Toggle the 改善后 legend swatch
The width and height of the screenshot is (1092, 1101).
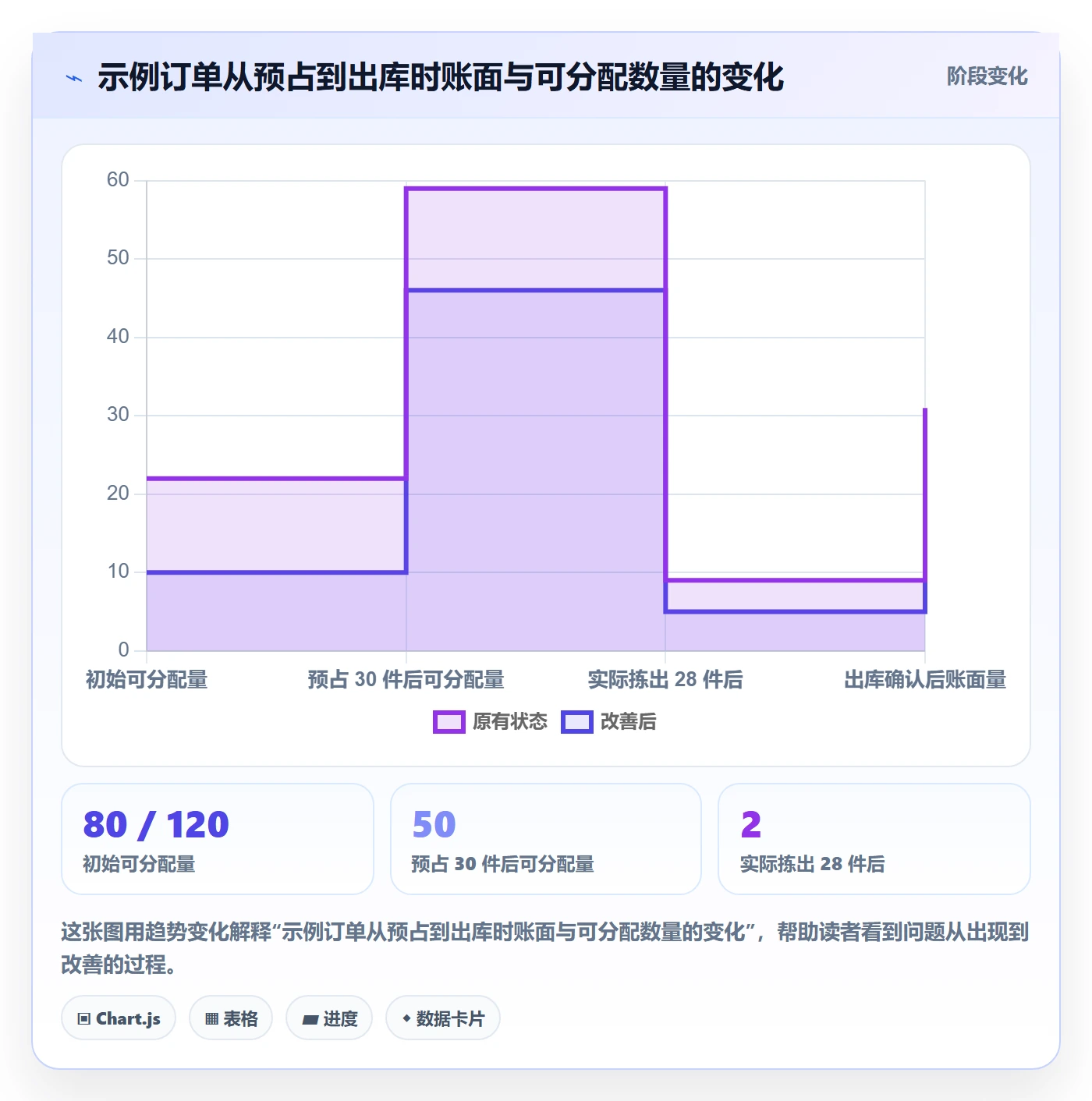tap(577, 722)
